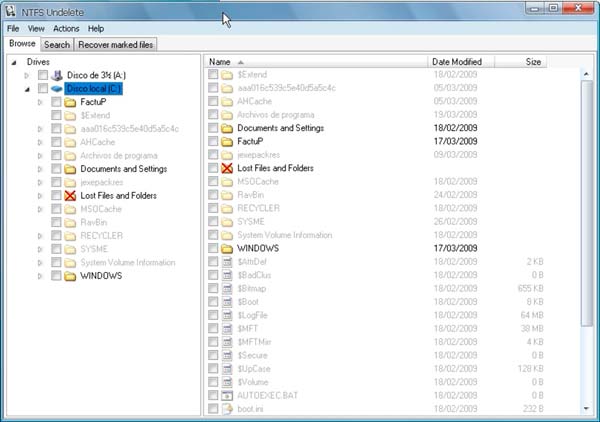Screen dimensions: 600x422
Task: Click the AUTOEXEC.BAT file icon
Action: tap(227, 396)
